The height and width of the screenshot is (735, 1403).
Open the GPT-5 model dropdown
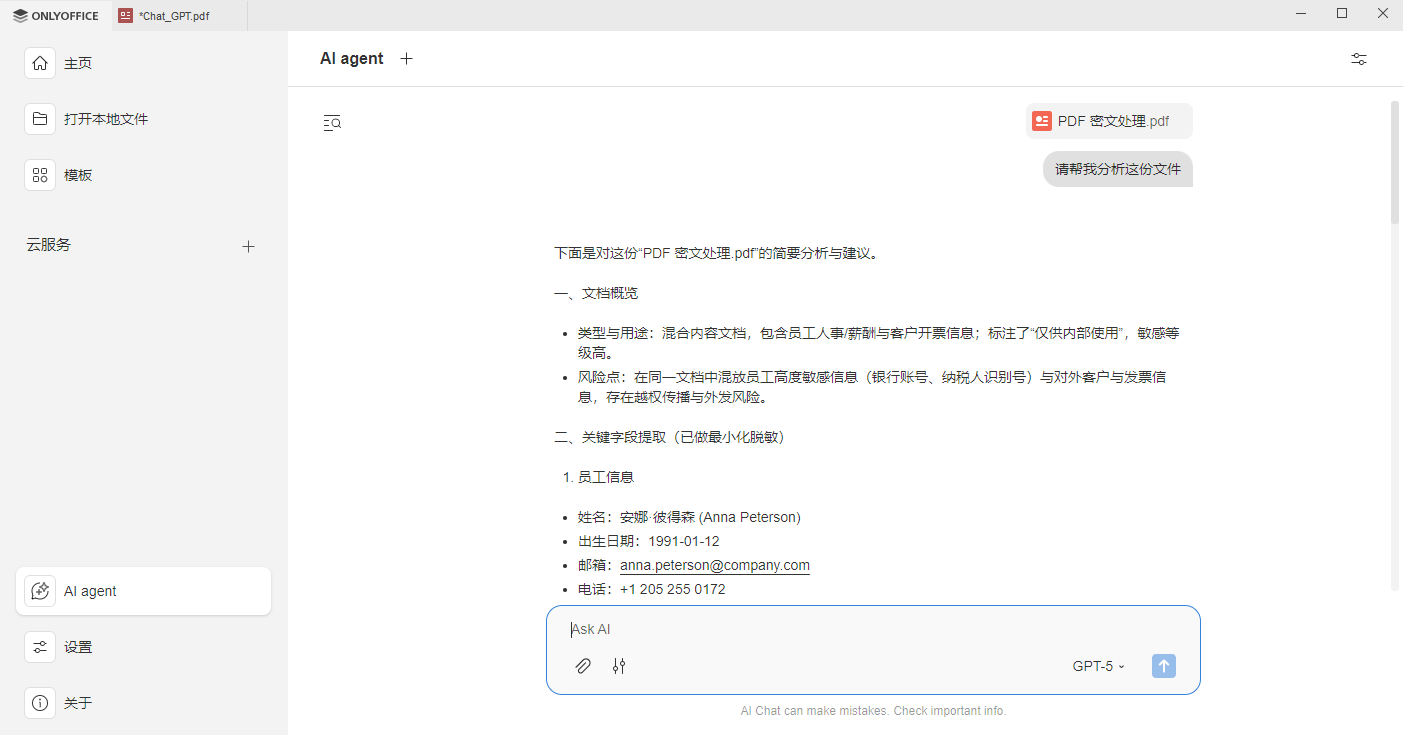click(x=1097, y=665)
